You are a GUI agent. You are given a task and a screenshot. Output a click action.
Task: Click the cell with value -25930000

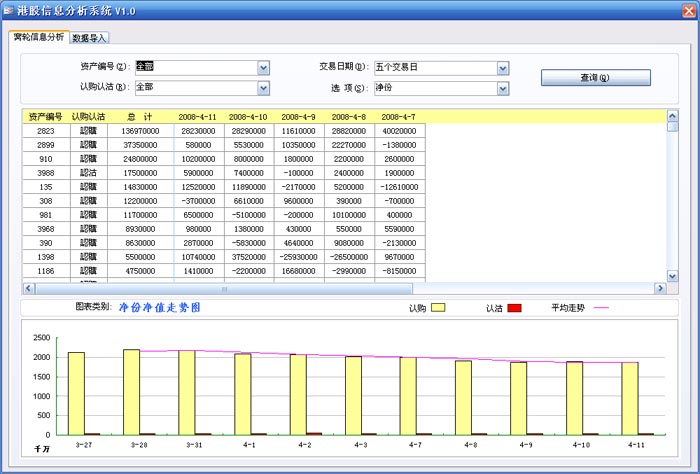tap(298, 257)
